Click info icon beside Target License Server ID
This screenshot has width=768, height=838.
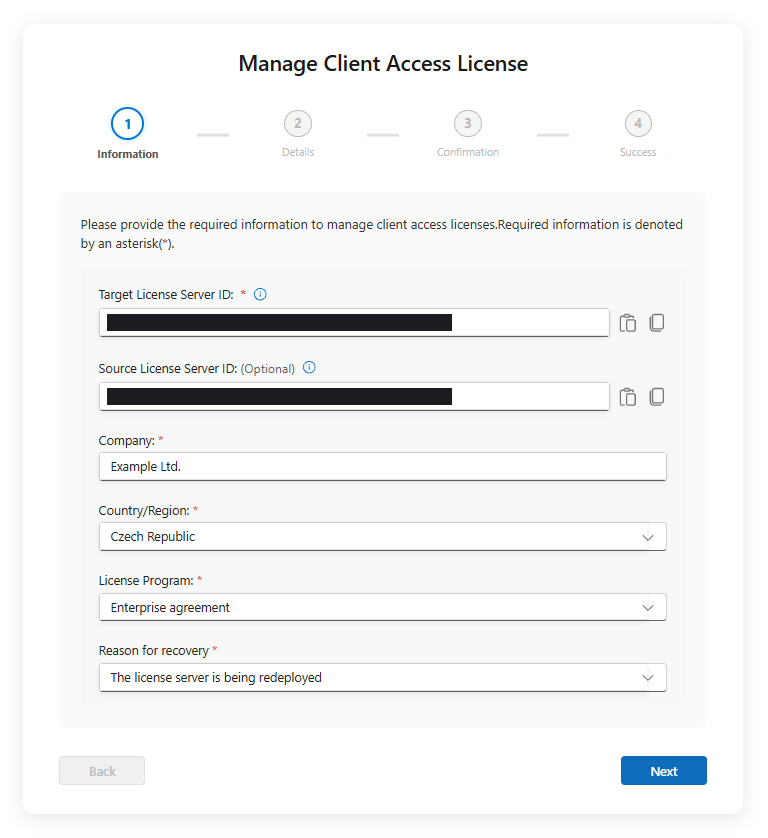click(260, 294)
